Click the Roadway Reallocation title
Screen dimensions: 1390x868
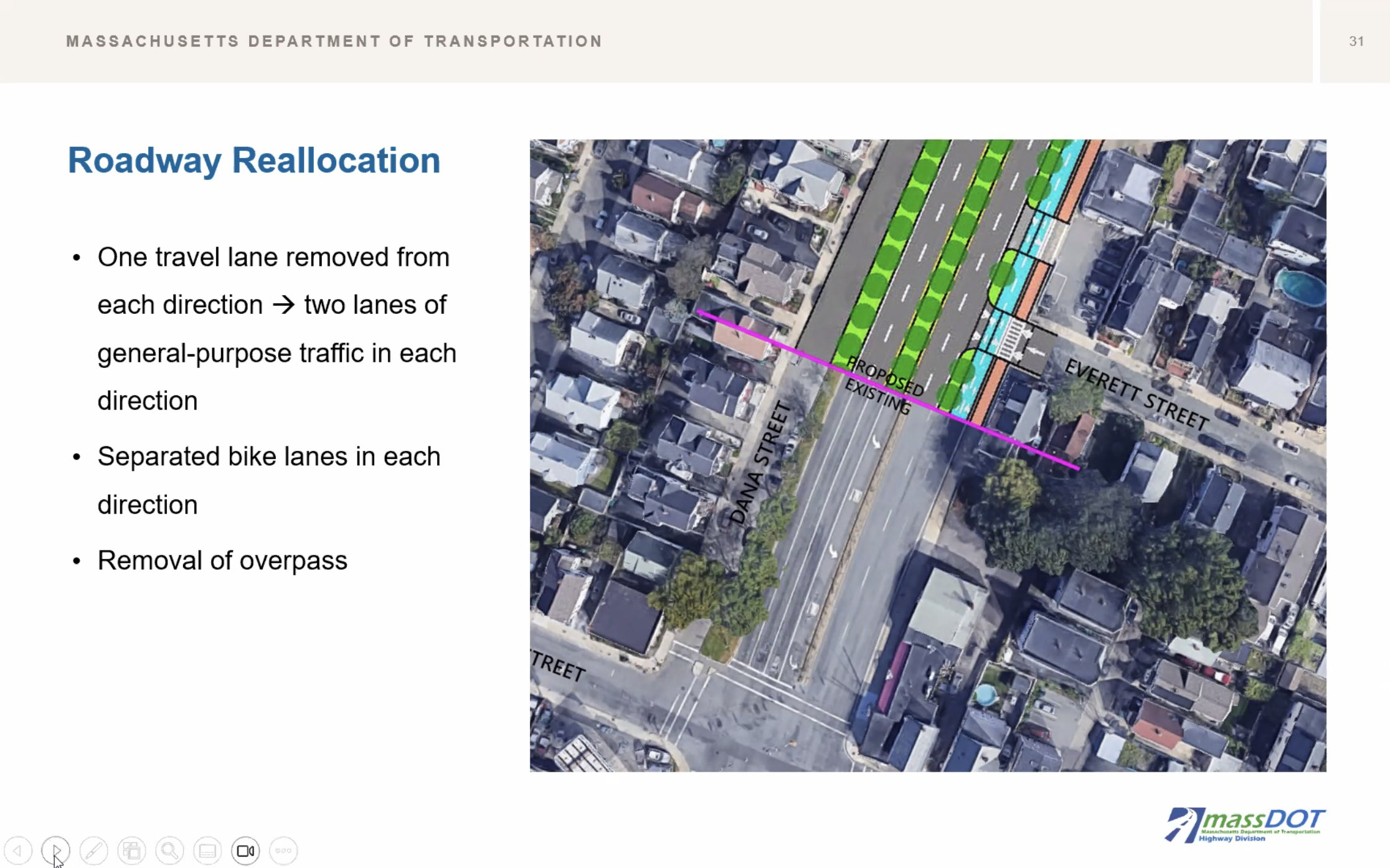pos(254,160)
